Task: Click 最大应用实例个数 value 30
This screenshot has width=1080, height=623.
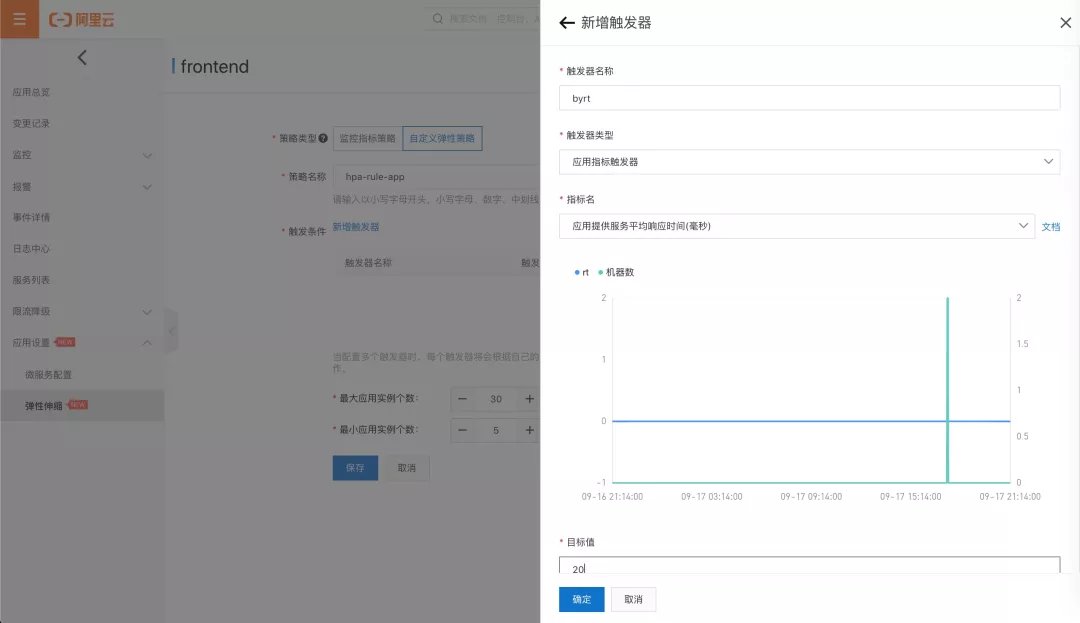Action: (496, 399)
